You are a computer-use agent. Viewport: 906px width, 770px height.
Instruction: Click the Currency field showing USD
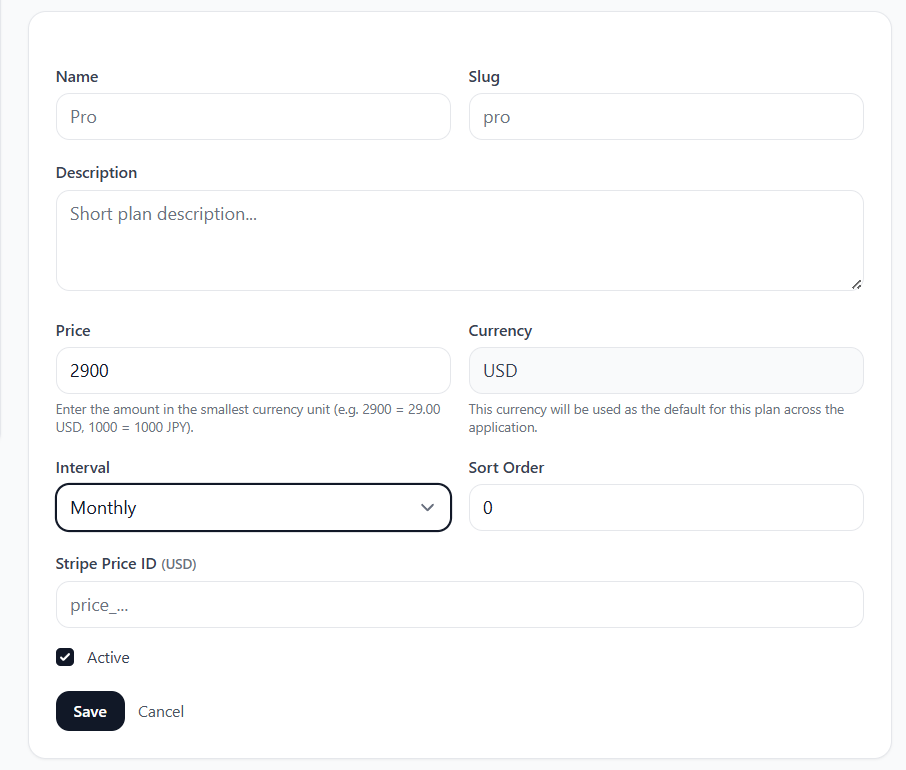click(x=666, y=370)
